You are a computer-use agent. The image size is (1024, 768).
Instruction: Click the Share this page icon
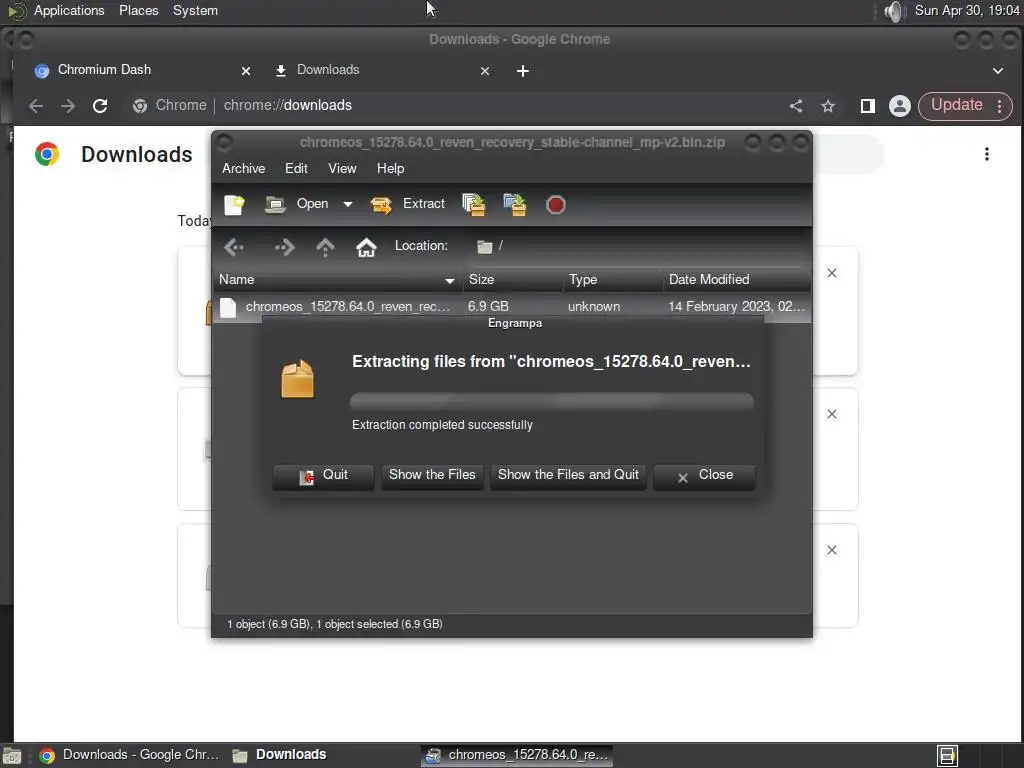click(795, 106)
